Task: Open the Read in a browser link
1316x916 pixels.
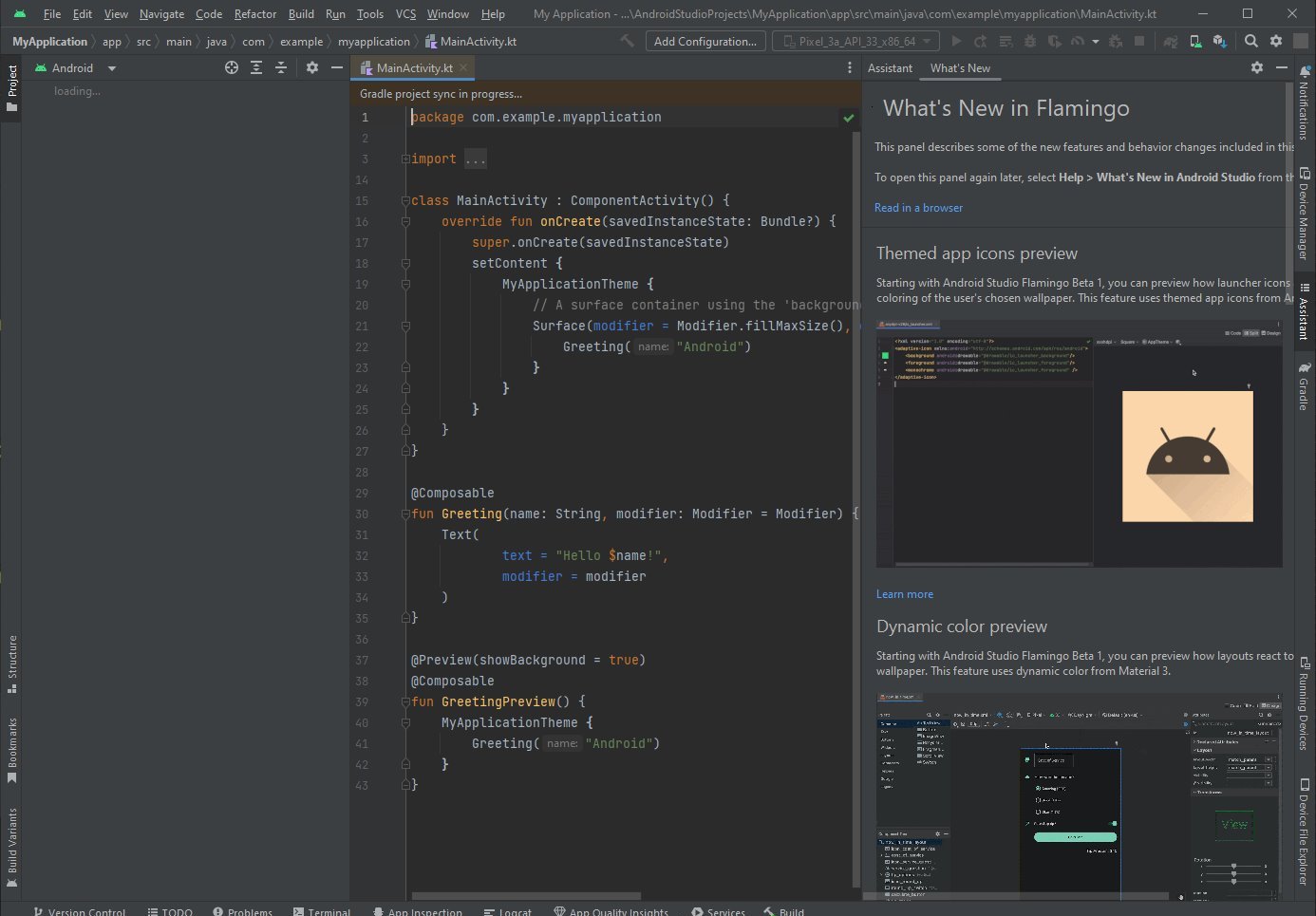Action: pos(918,208)
